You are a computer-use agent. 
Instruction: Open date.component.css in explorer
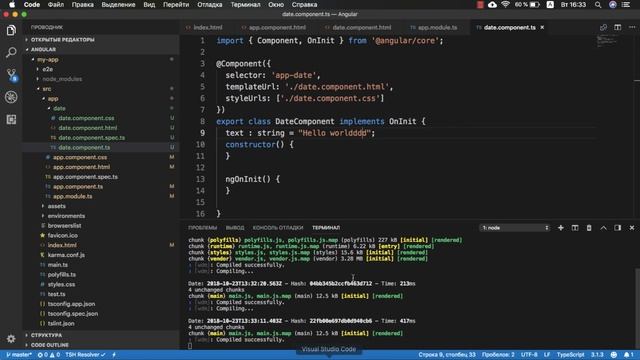[x=86, y=118]
